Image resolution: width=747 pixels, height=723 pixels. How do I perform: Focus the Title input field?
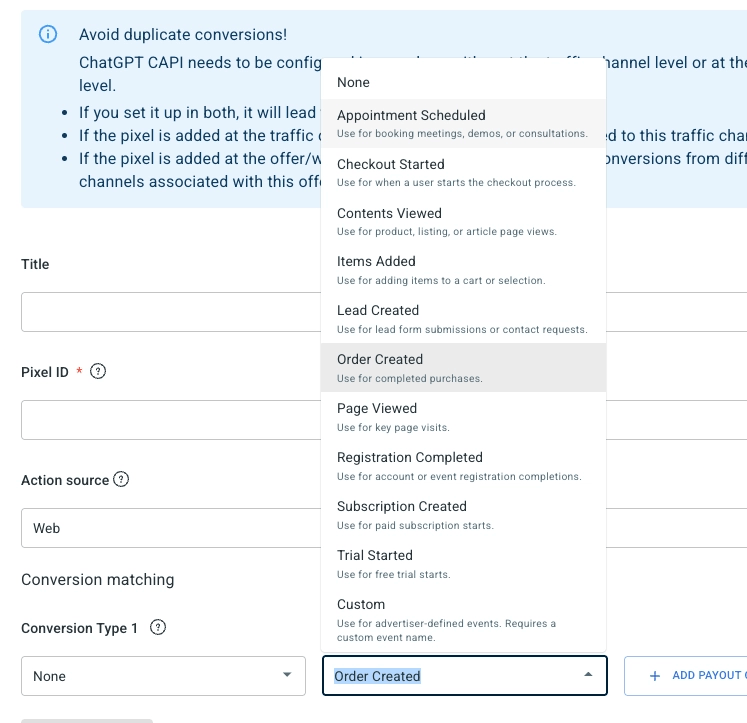(171, 312)
